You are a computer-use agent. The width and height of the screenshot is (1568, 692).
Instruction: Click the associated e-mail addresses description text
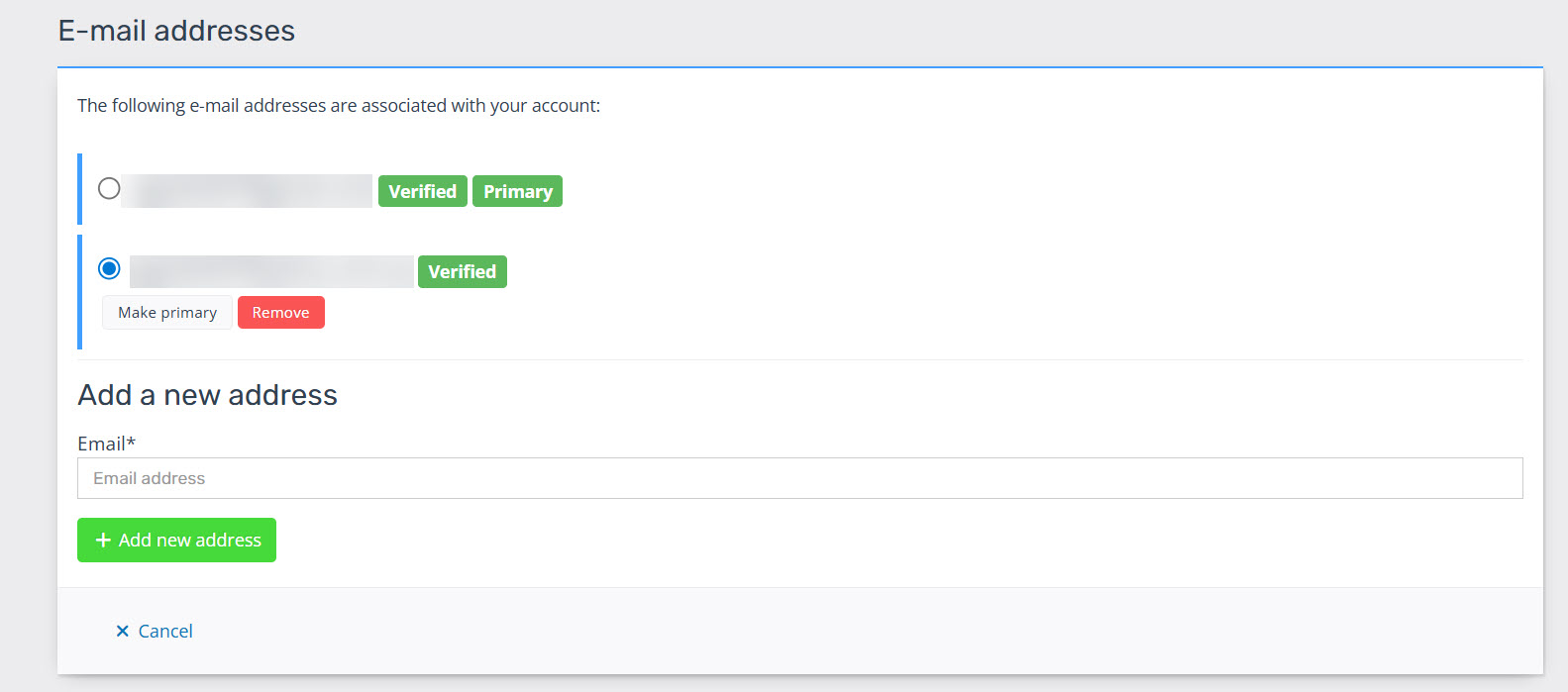pos(339,106)
